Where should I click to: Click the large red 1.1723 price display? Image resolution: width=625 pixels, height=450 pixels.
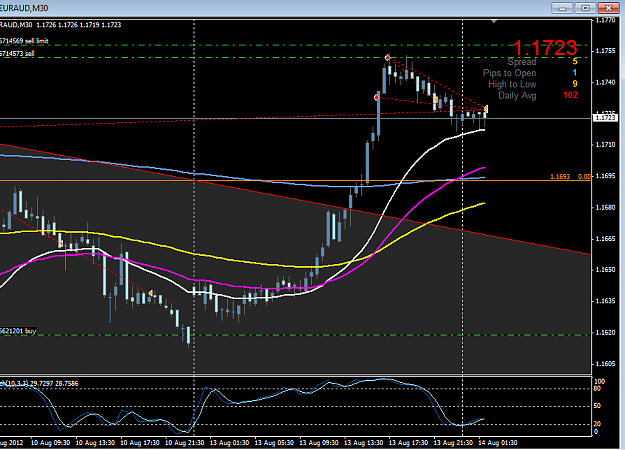[x=545, y=48]
